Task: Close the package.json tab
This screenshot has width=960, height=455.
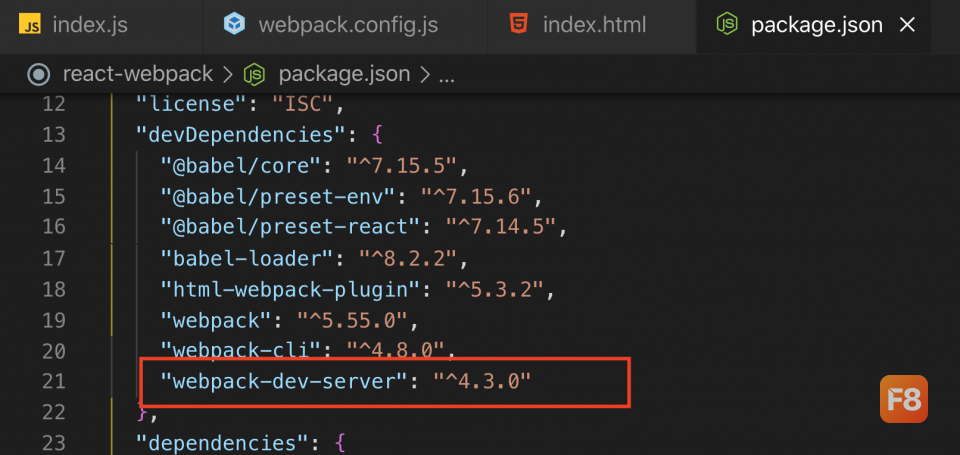Action: pos(907,25)
